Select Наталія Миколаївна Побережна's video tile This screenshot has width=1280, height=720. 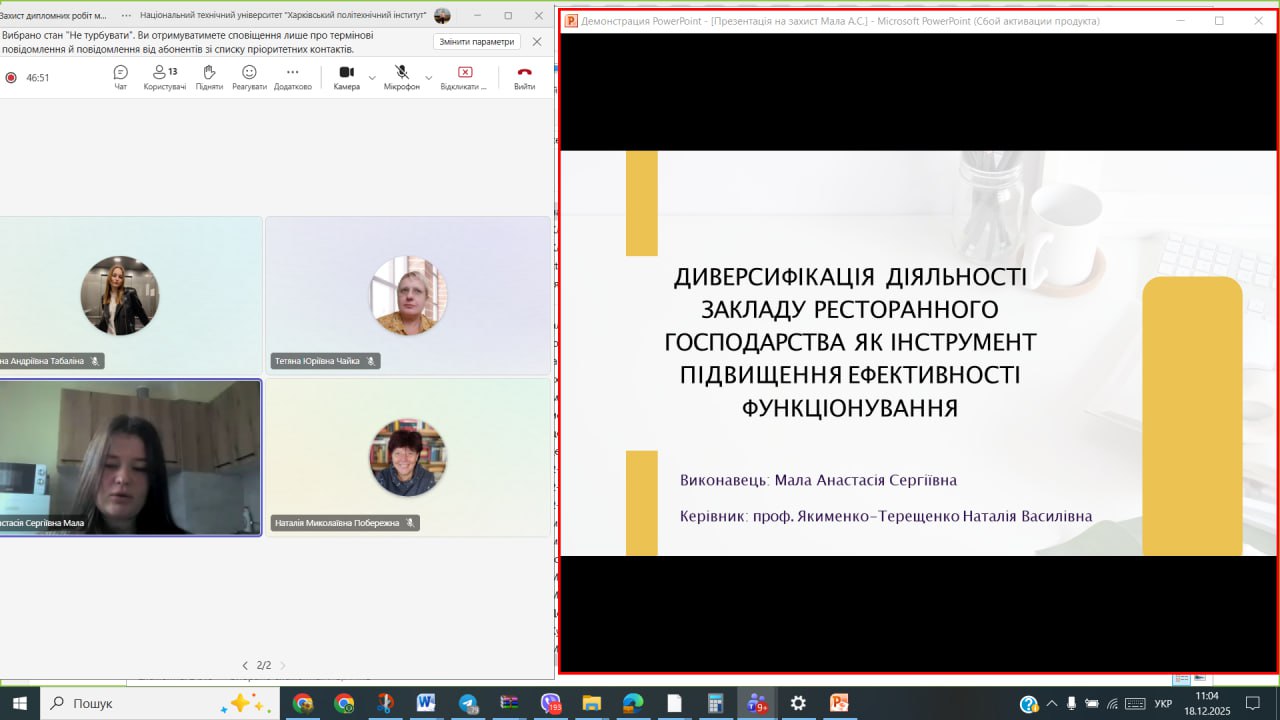408,457
